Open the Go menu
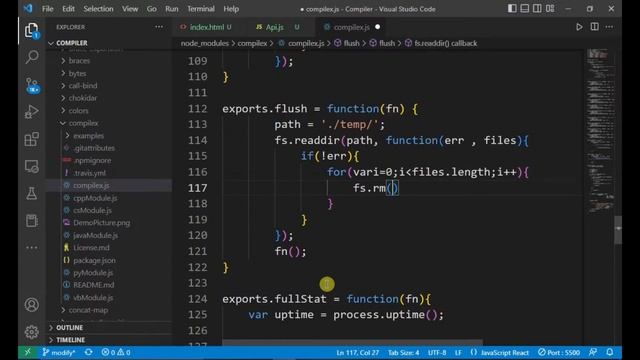 (151, 9)
